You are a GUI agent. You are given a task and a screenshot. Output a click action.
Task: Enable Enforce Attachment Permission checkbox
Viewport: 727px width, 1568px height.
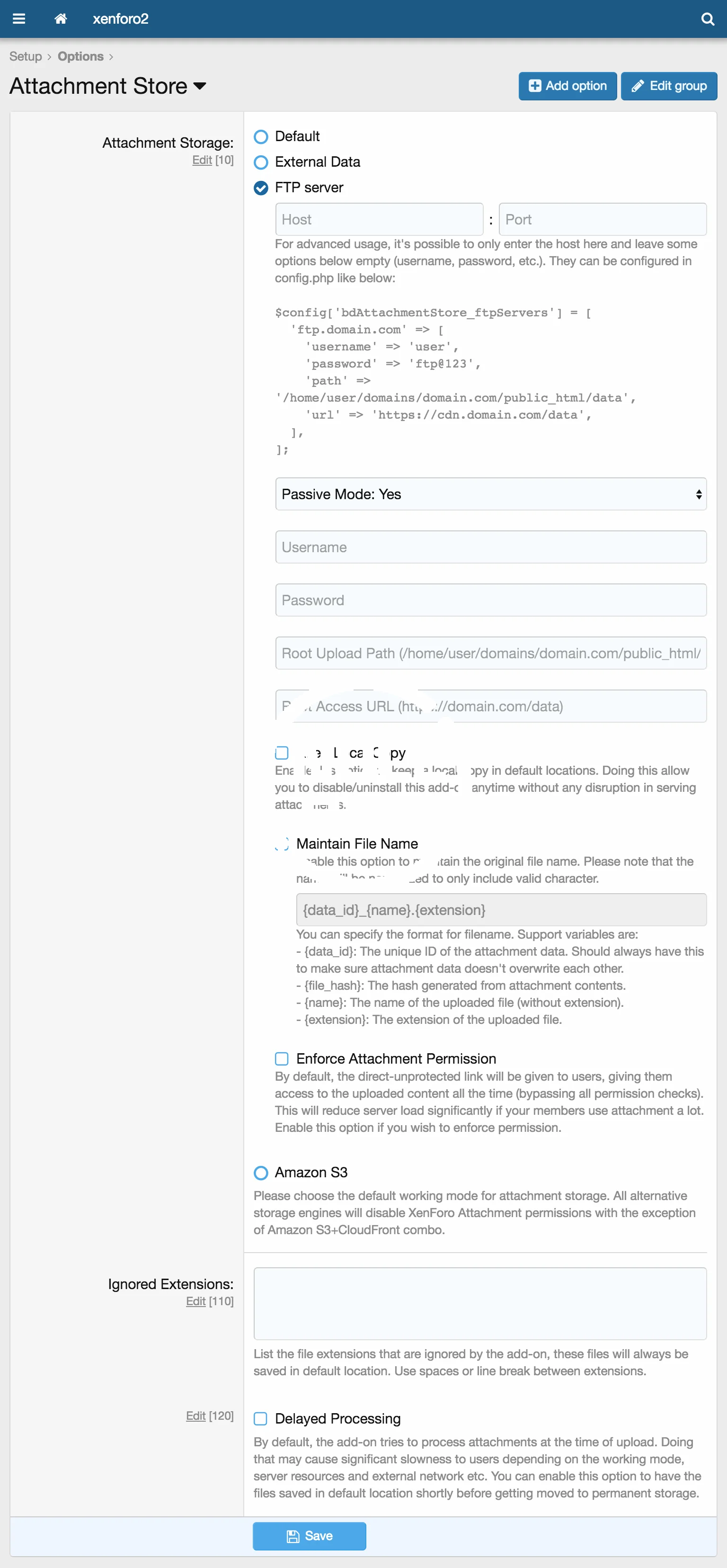(x=282, y=1058)
